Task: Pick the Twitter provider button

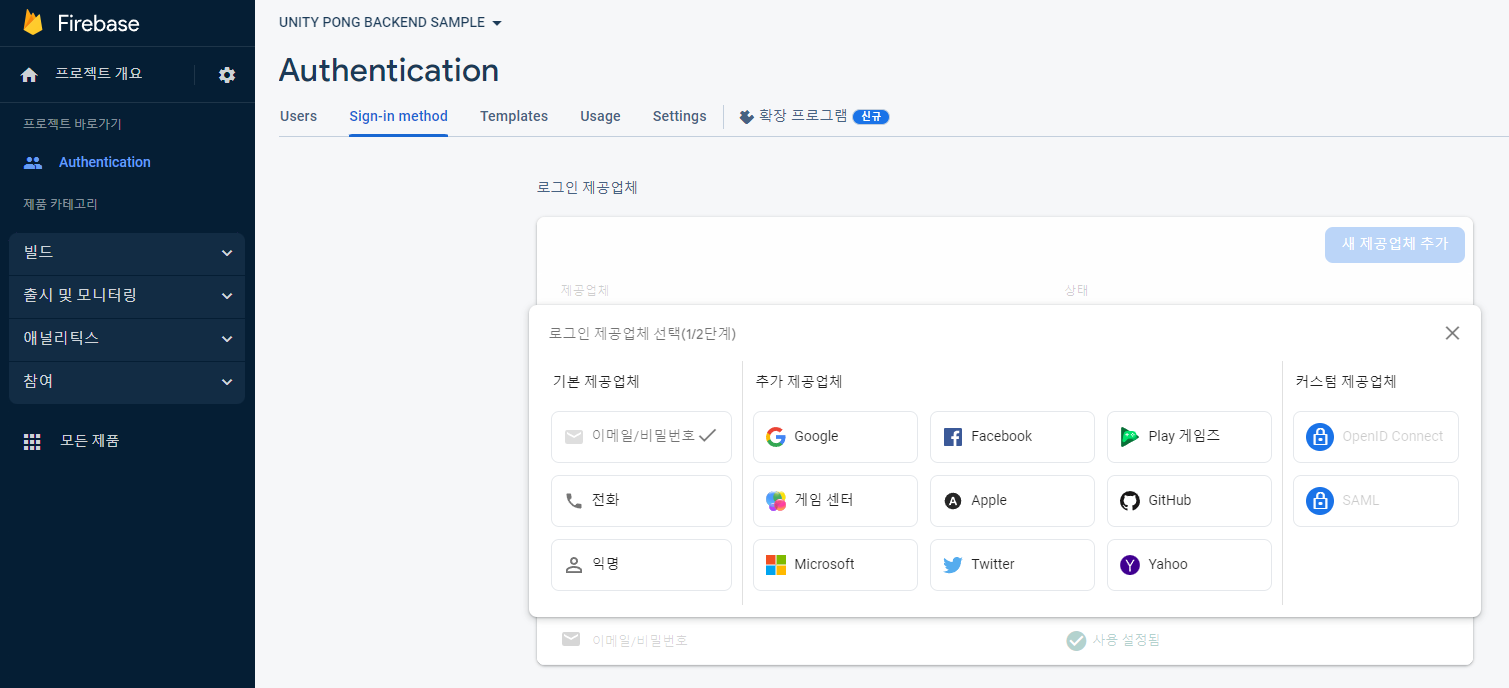Action: pyautogui.click(x=1012, y=565)
